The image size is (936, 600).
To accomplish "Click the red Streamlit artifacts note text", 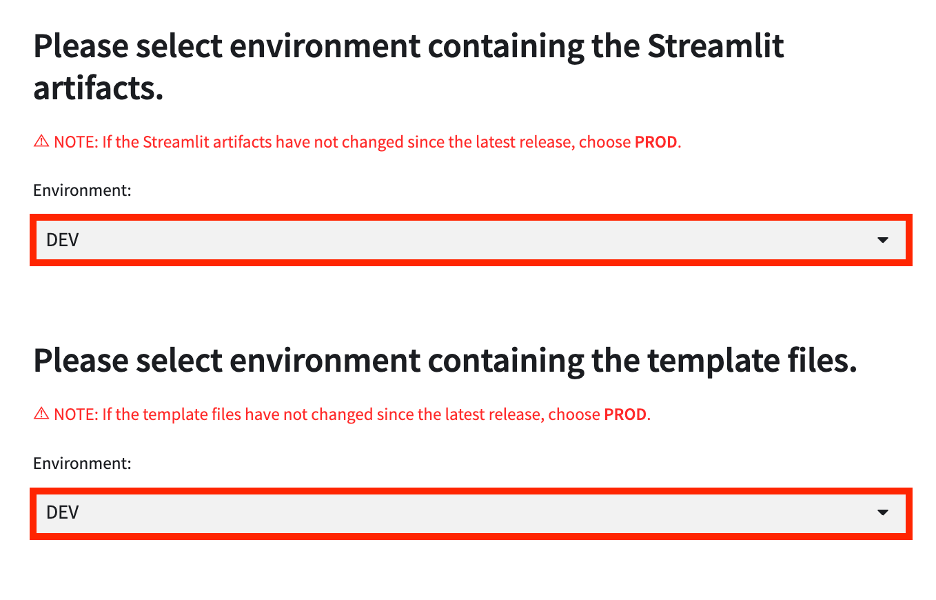I will click(x=360, y=142).
